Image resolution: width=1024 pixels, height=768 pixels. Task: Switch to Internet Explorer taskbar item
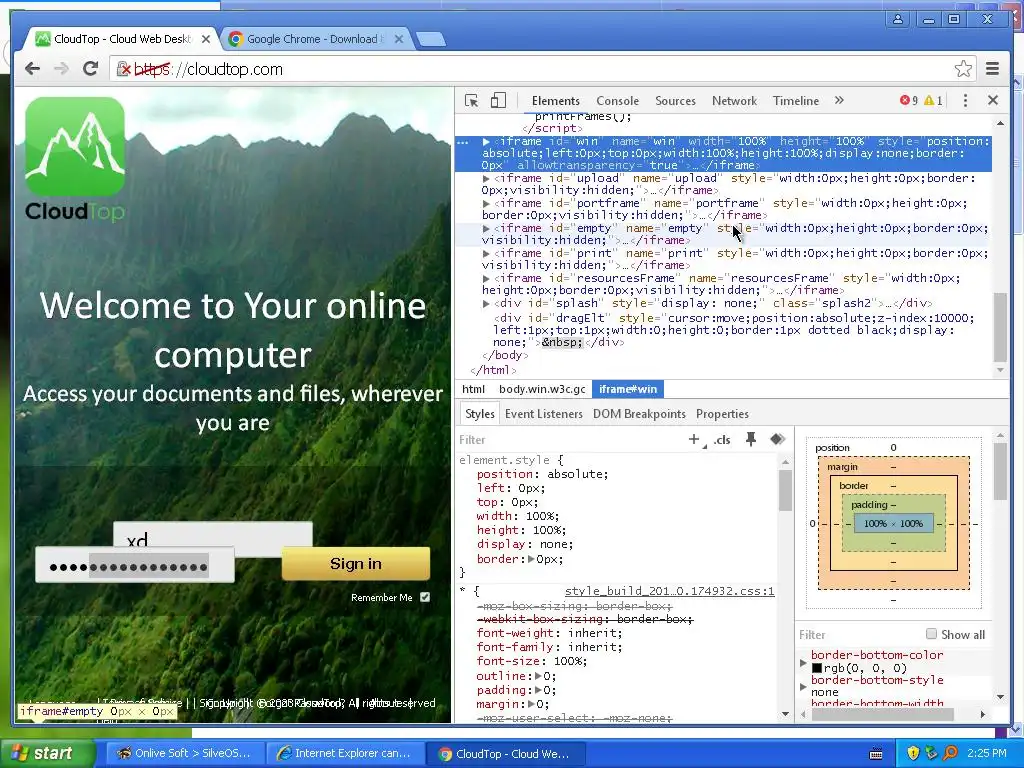[x=344, y=753]
